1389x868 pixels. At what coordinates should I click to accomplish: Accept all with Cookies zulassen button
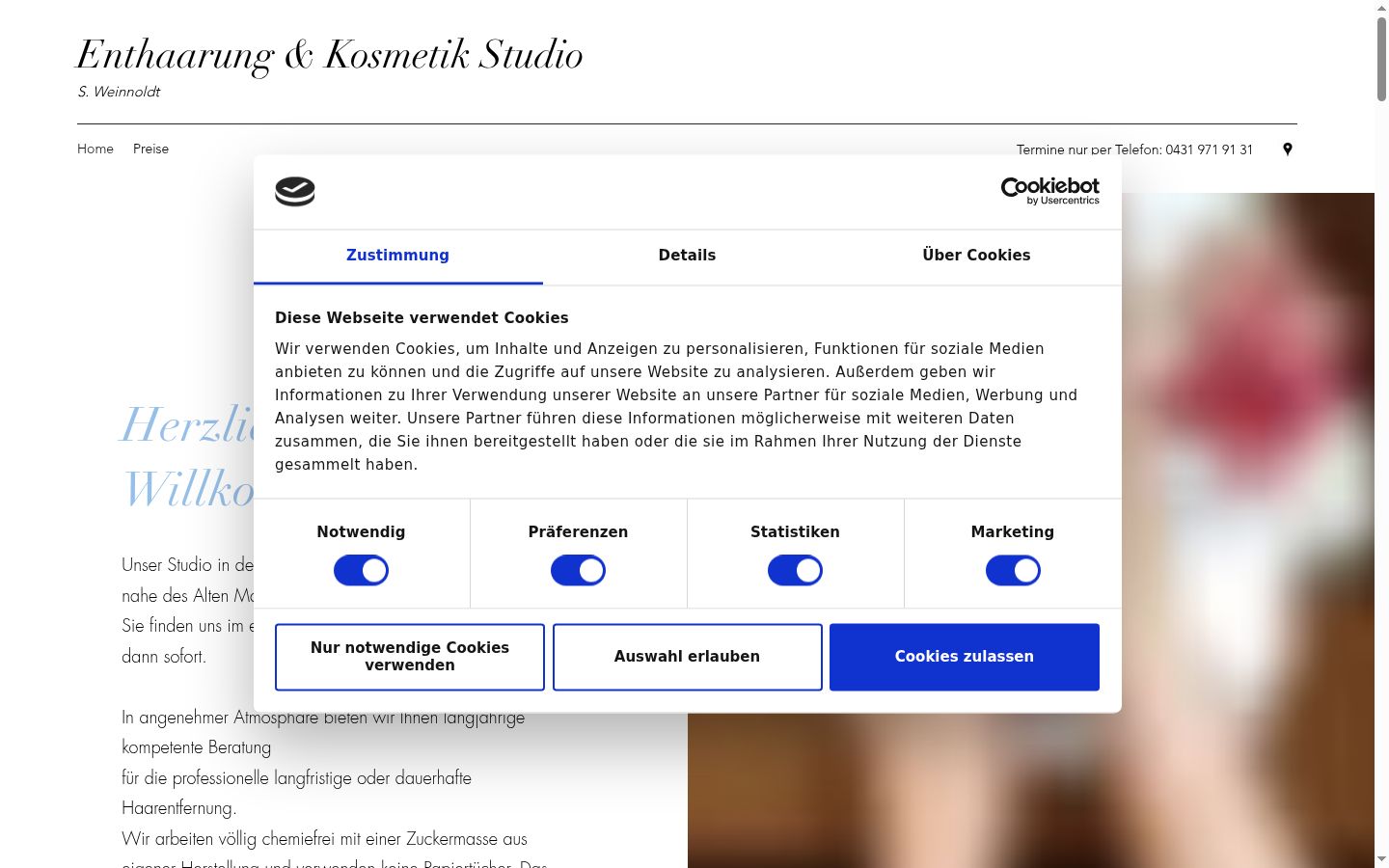pyautogui.click(x=965, y=657)
